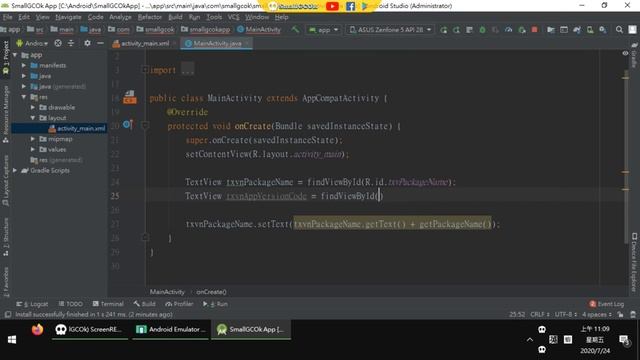Viewport: 640px width, 360px height.
Task: Open the Gradle side tool window
Action: pos(634,55)
